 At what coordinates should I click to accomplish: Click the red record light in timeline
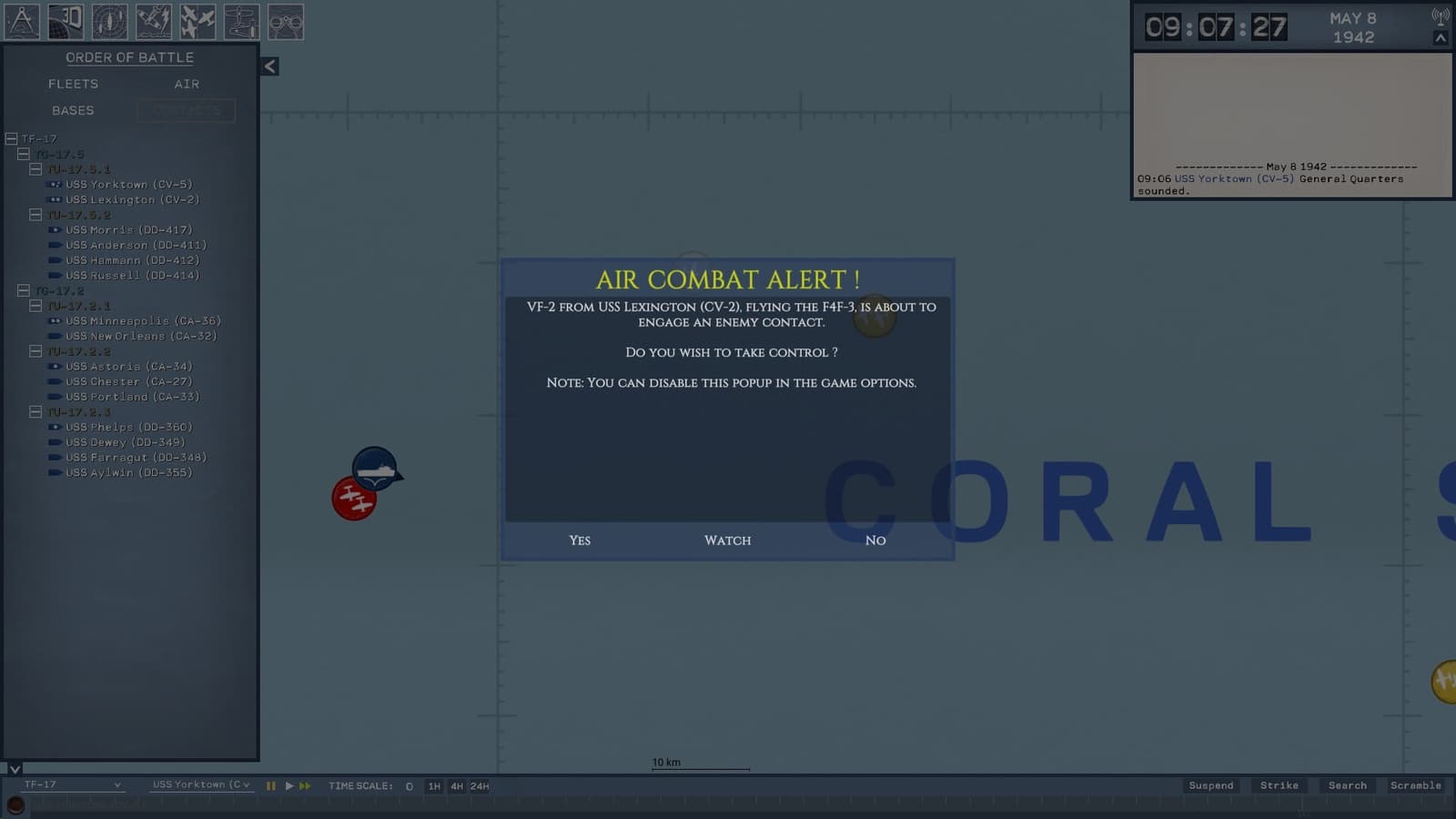point(15,804)
